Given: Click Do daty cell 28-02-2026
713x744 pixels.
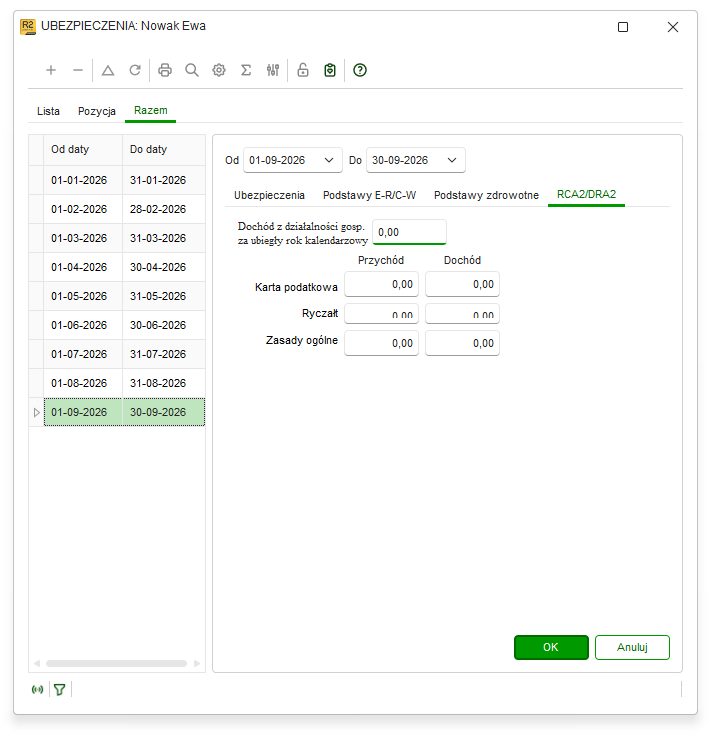Looking at the screenshot, I should [164, 209].
